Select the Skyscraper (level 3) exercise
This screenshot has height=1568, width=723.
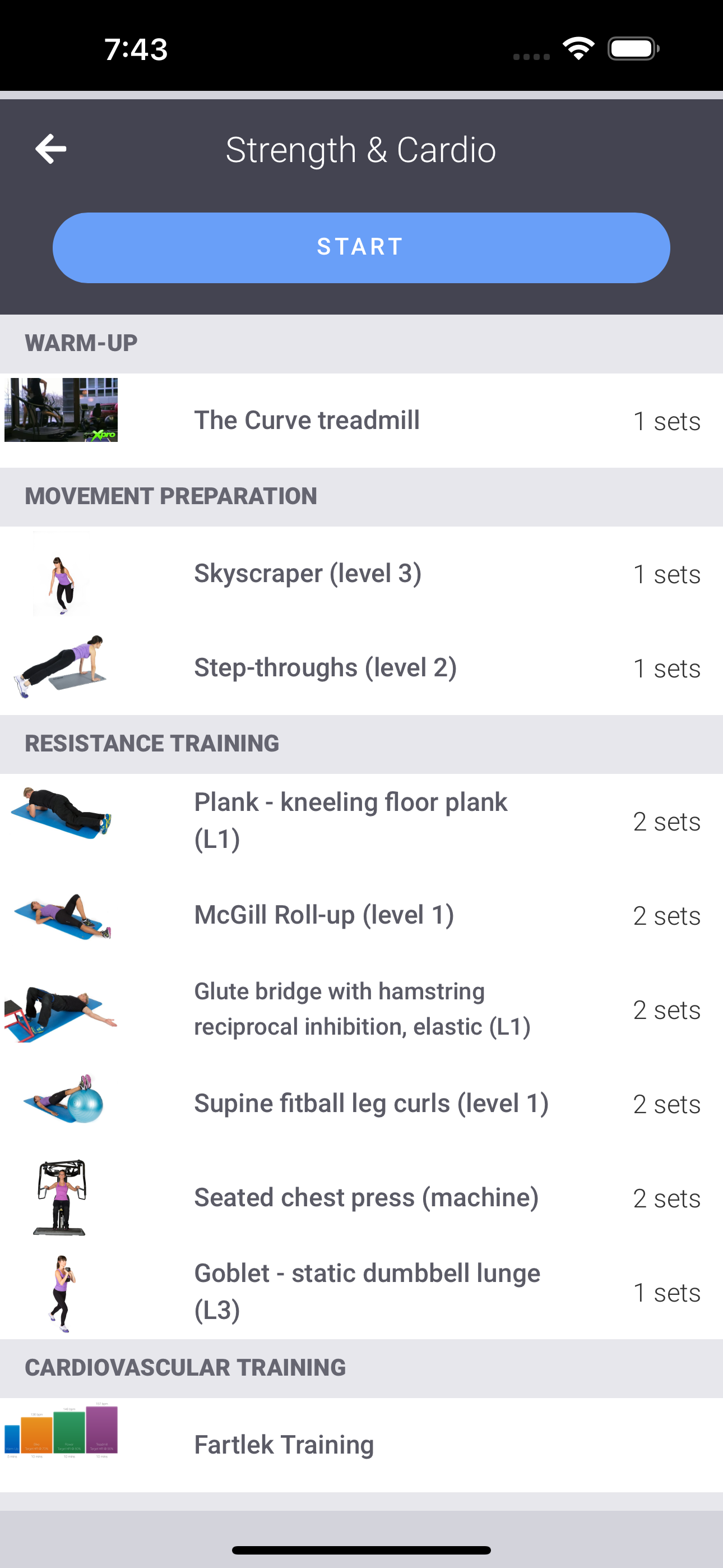click(361, 573)
